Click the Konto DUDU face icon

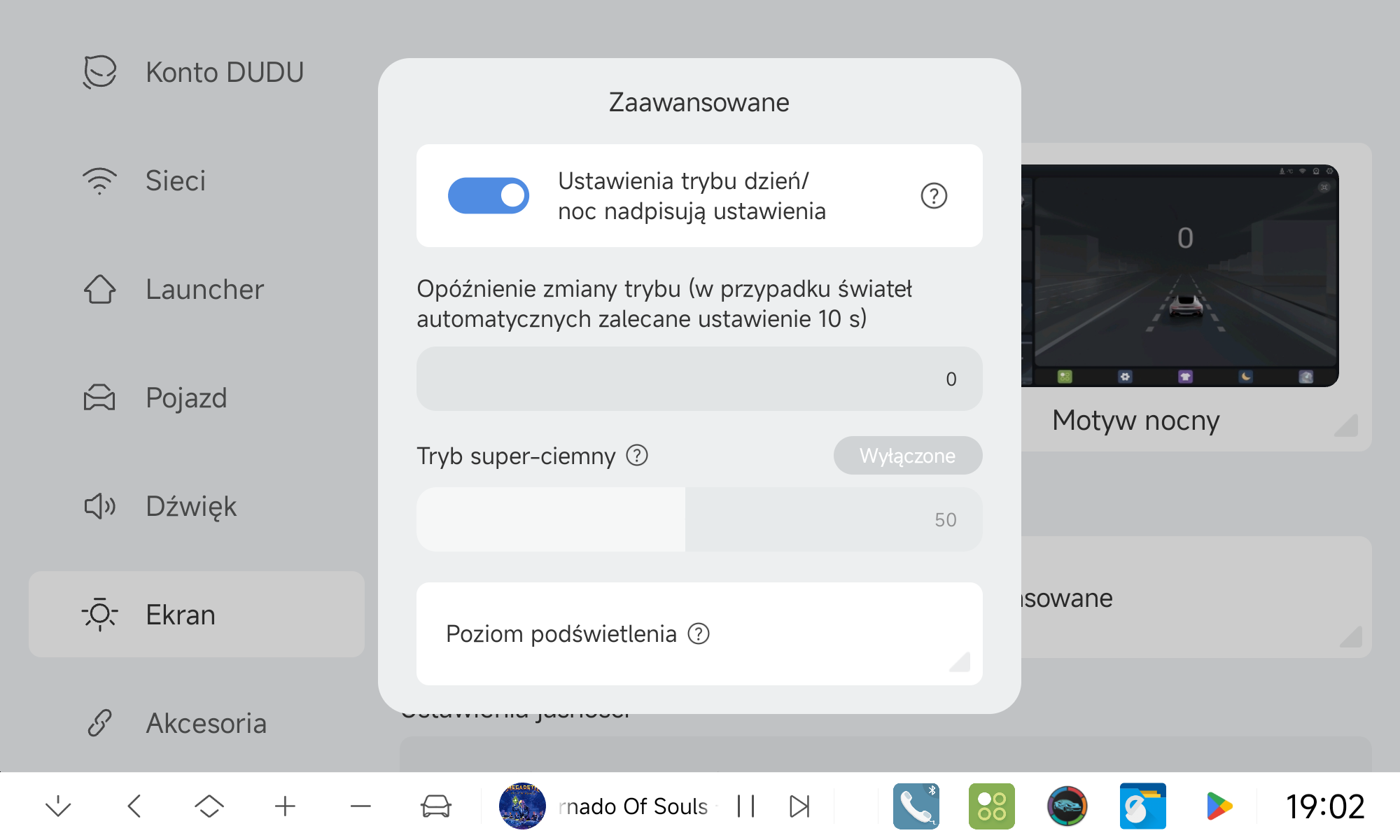[x=99, y=72]
